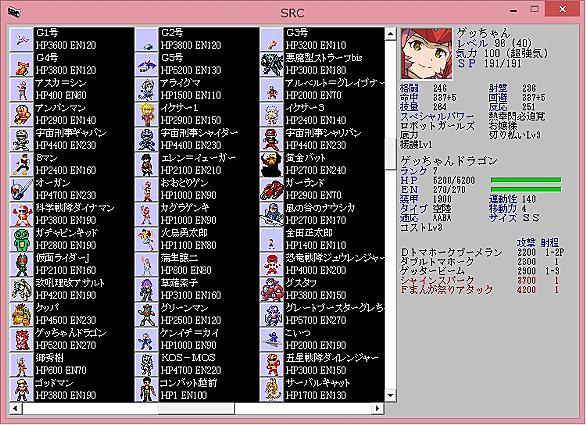
Task: Select the G2号 unit icon
Action: coord(146,39)
